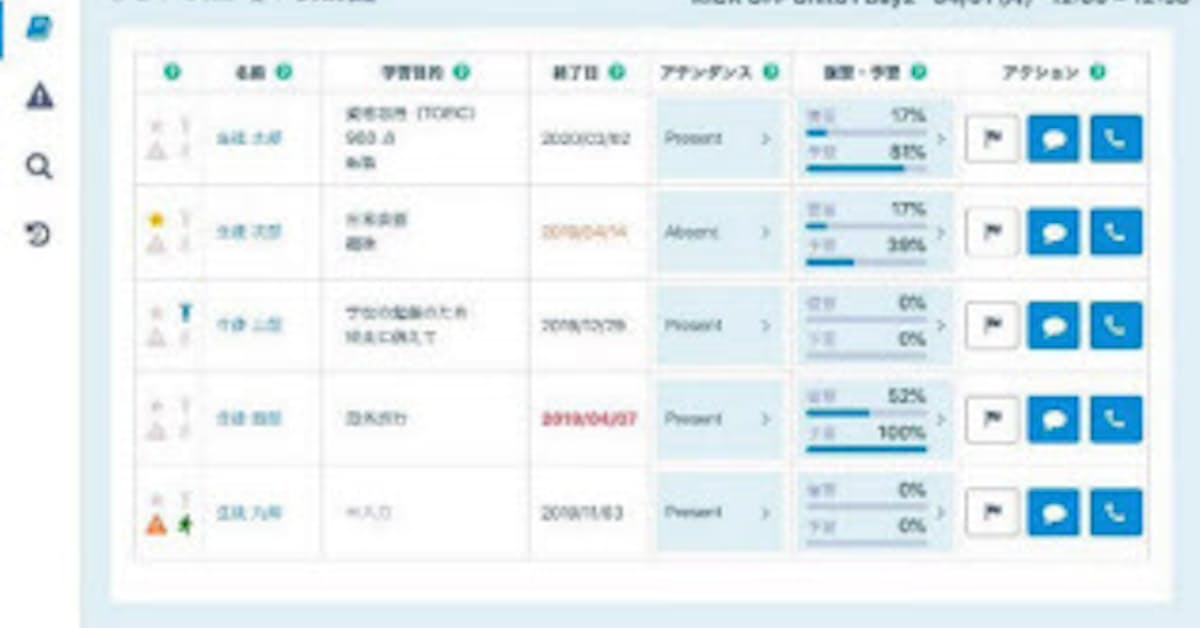Viewport: 1200px width, 628px height.
Task: Click the flag button in the first row
Action: point(991,139)
